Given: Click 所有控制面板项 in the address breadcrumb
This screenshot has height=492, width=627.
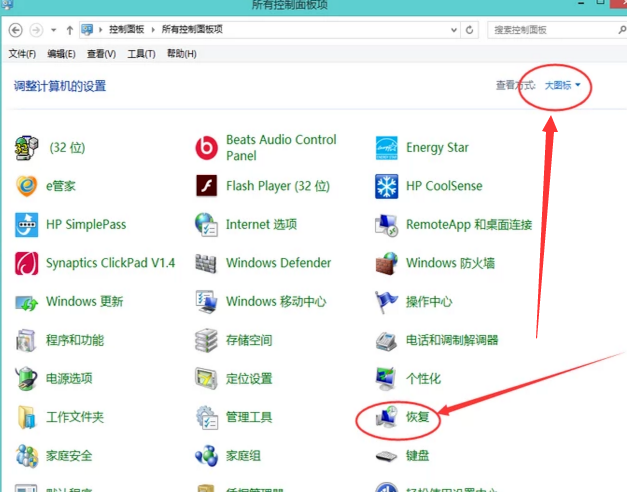Looking at the screenshot, I should [x=192, y=30].
